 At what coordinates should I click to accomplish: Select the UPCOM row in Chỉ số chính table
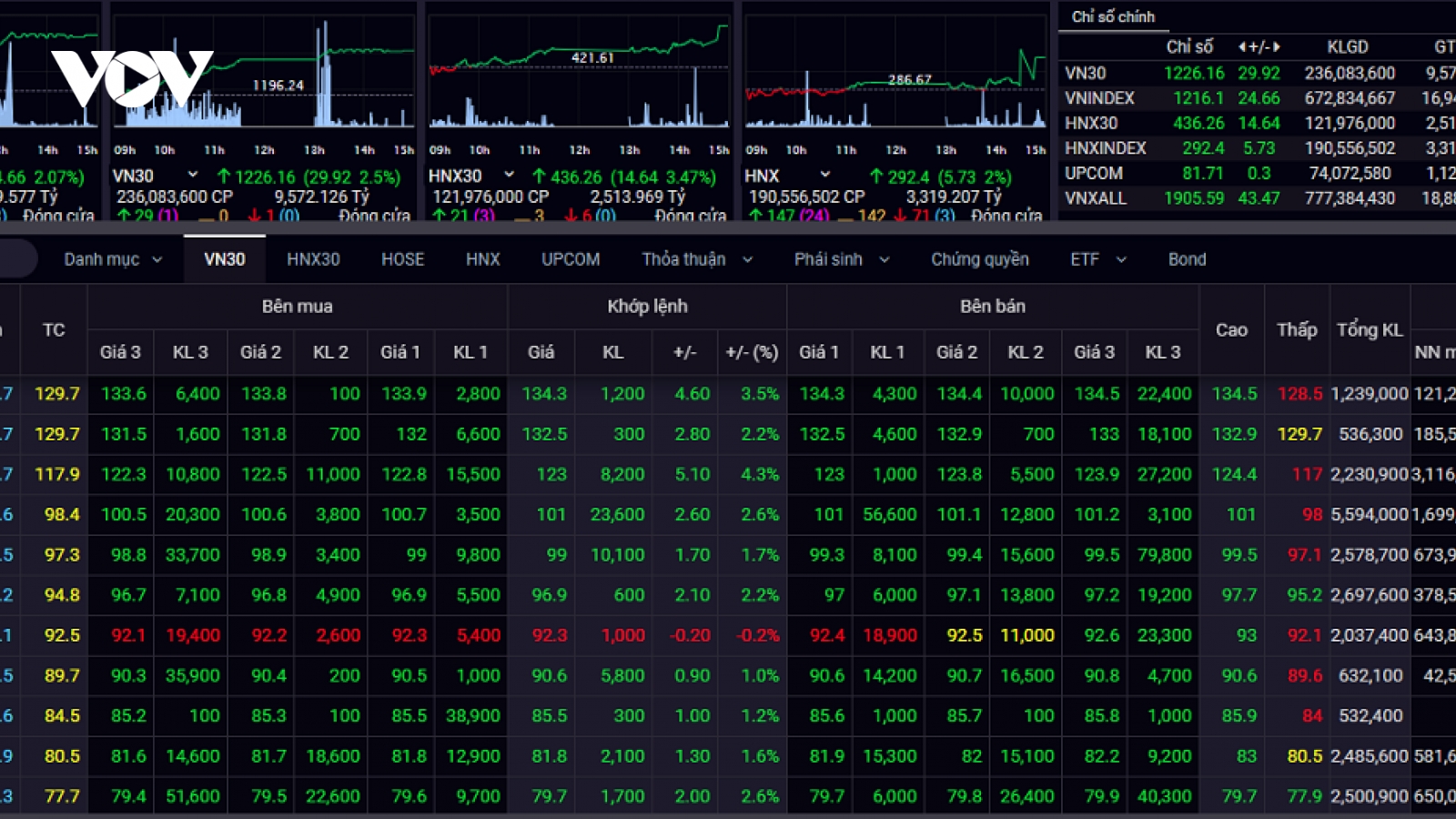1259,173
